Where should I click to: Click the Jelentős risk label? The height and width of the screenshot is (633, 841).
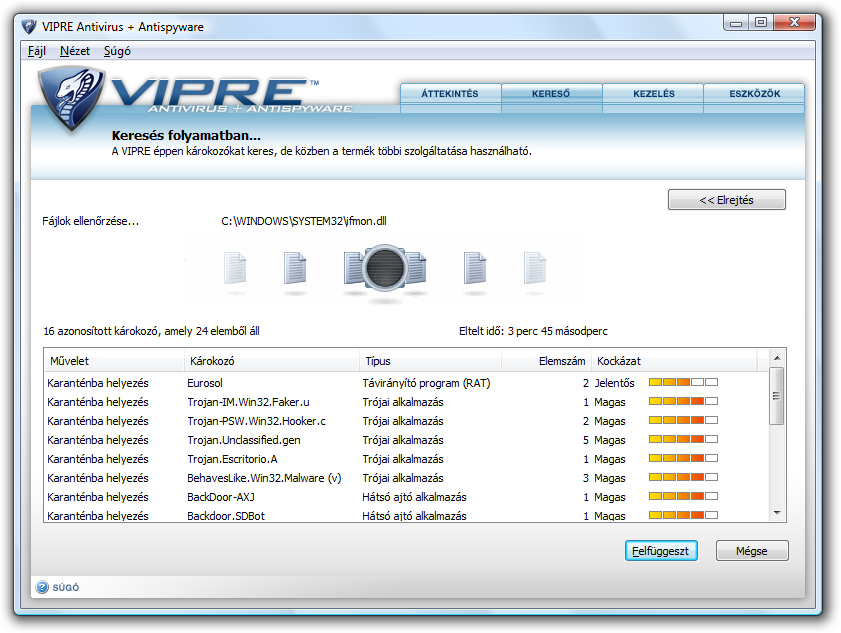tap(614, 383)
